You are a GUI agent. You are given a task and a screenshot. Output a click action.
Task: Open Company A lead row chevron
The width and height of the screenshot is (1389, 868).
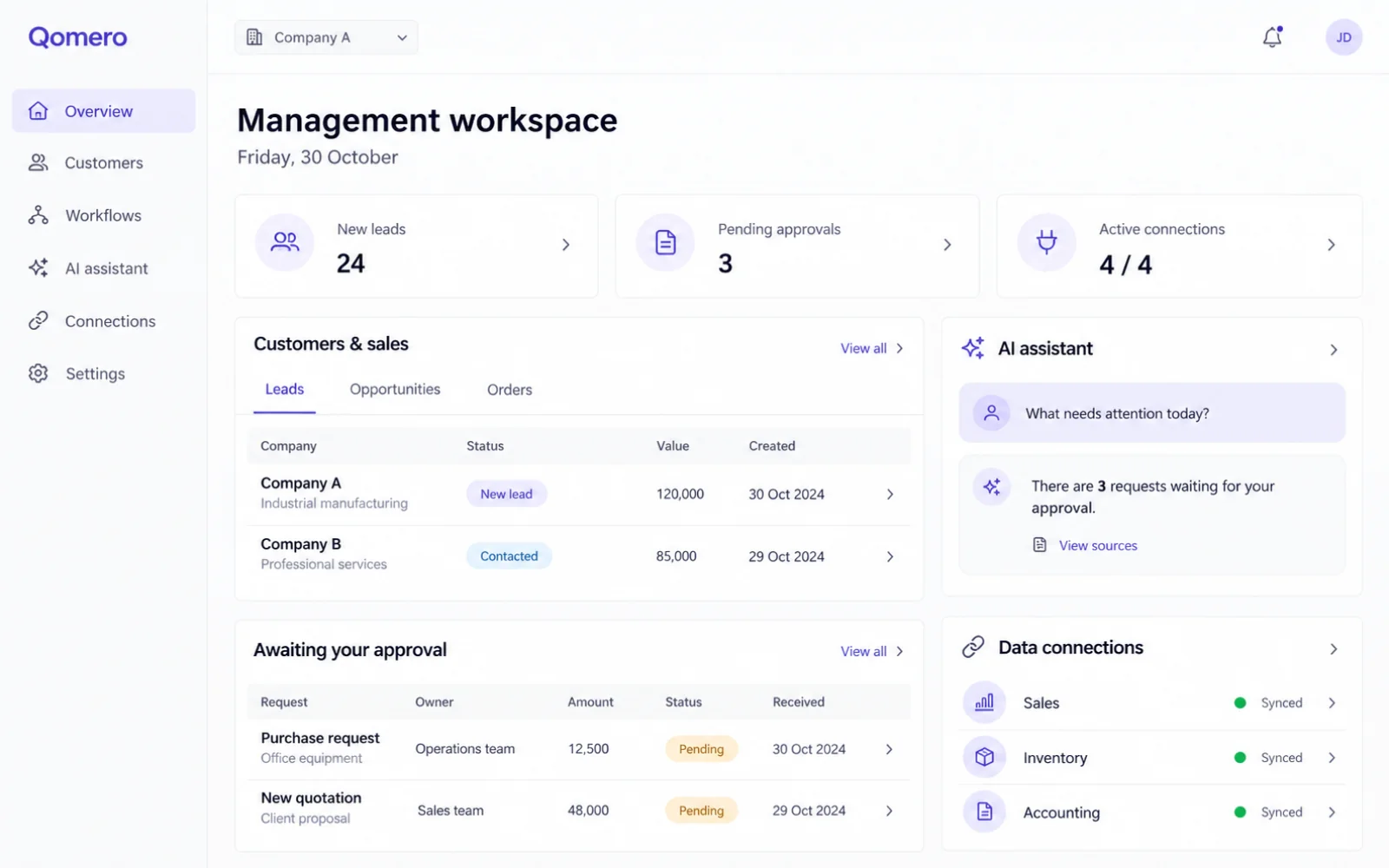pyautogui.click(x=890, y=494)
